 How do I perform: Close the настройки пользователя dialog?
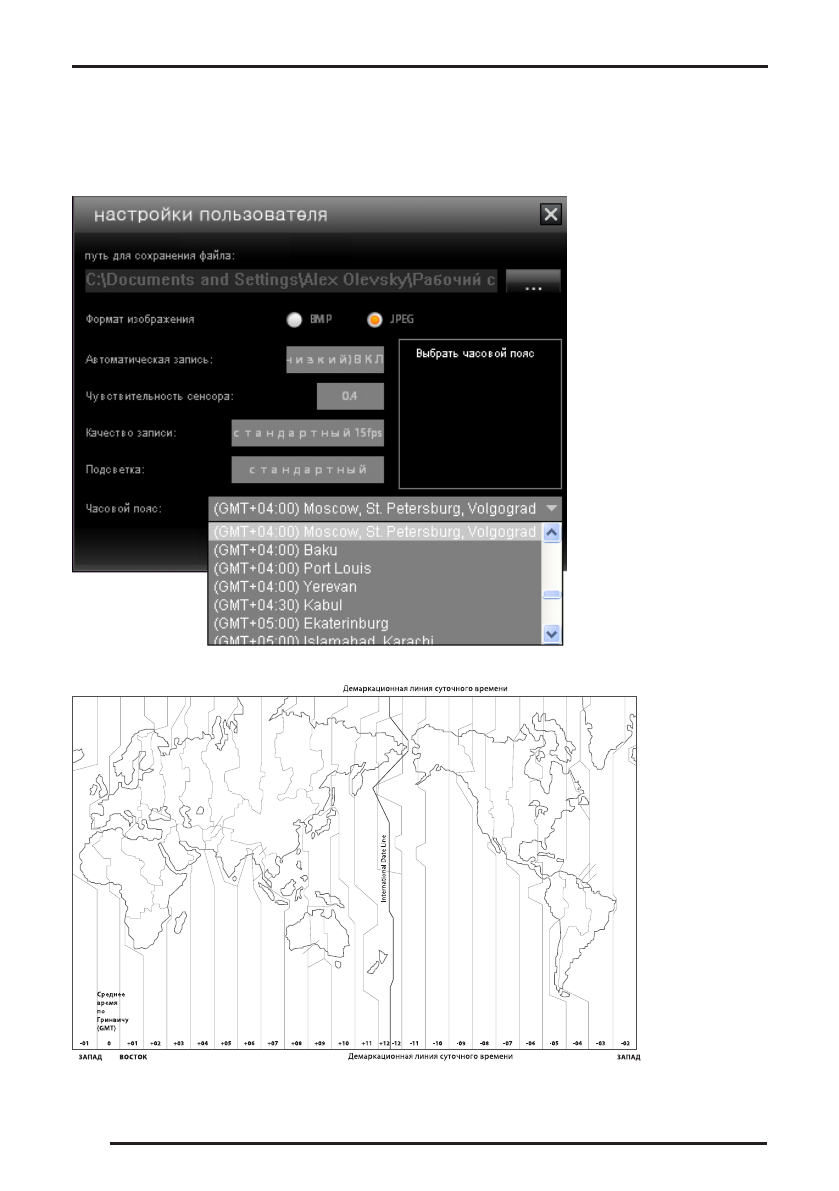[551, 214]
